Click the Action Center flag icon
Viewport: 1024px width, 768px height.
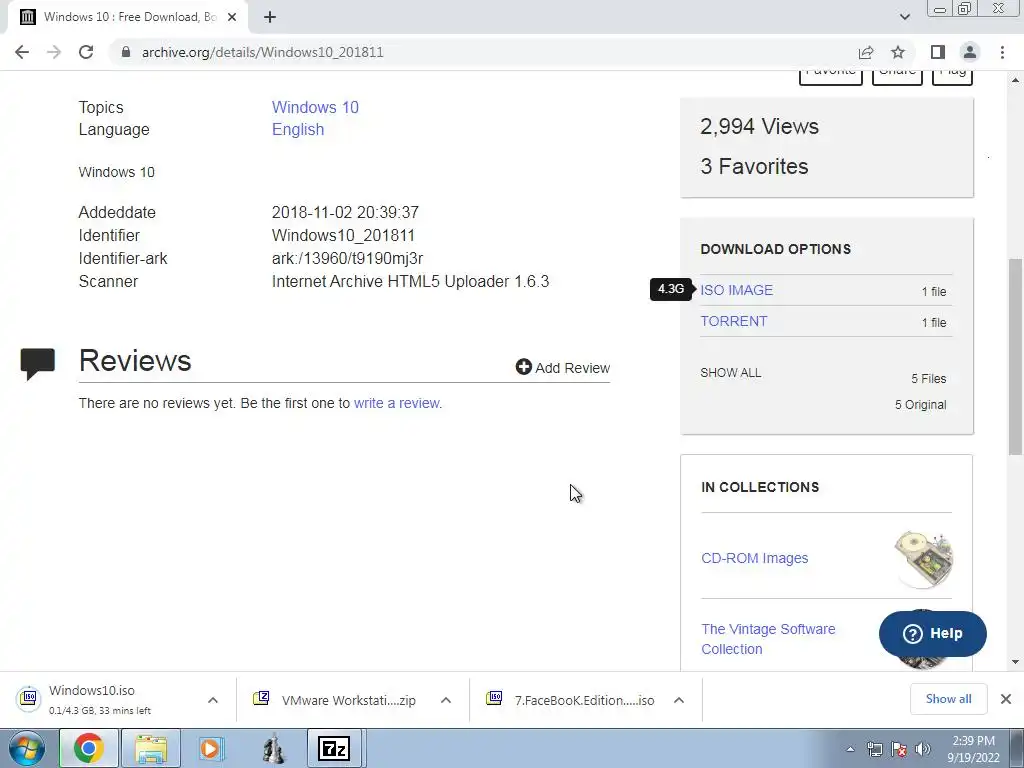[x=899, y=749]
